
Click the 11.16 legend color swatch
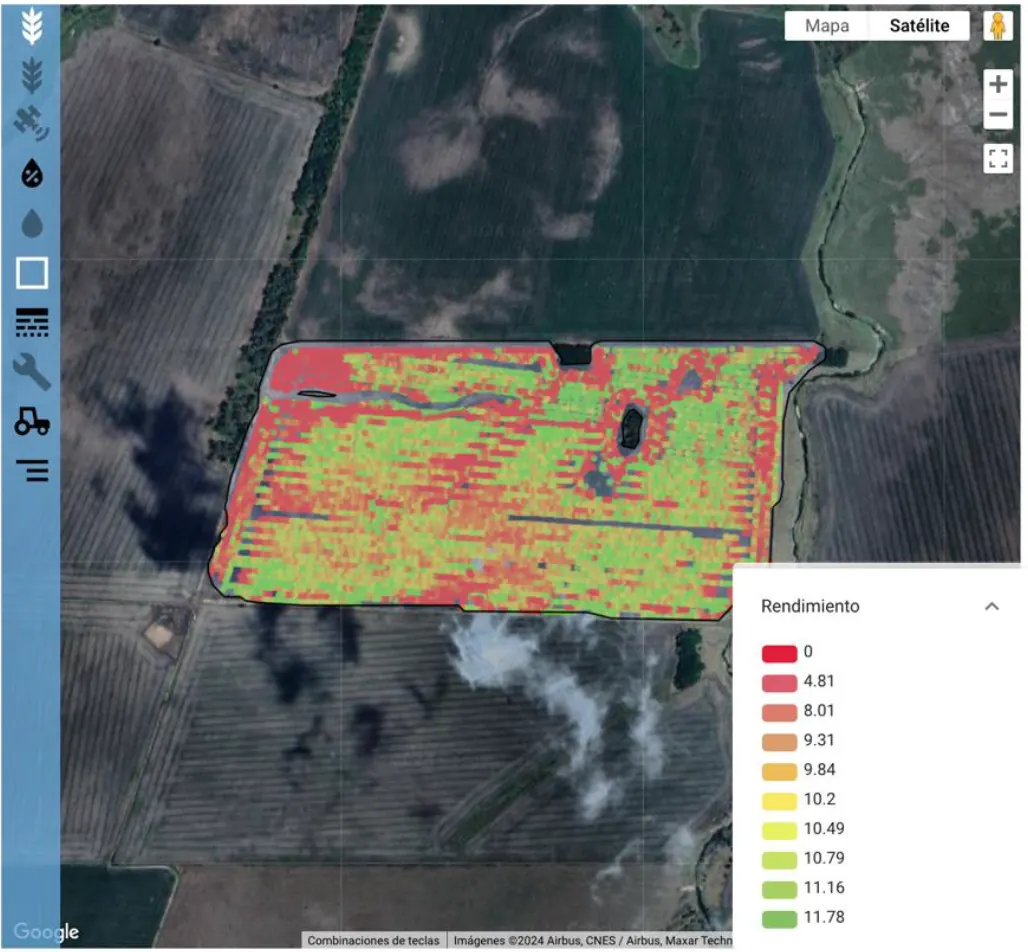[x=779, y=890]
